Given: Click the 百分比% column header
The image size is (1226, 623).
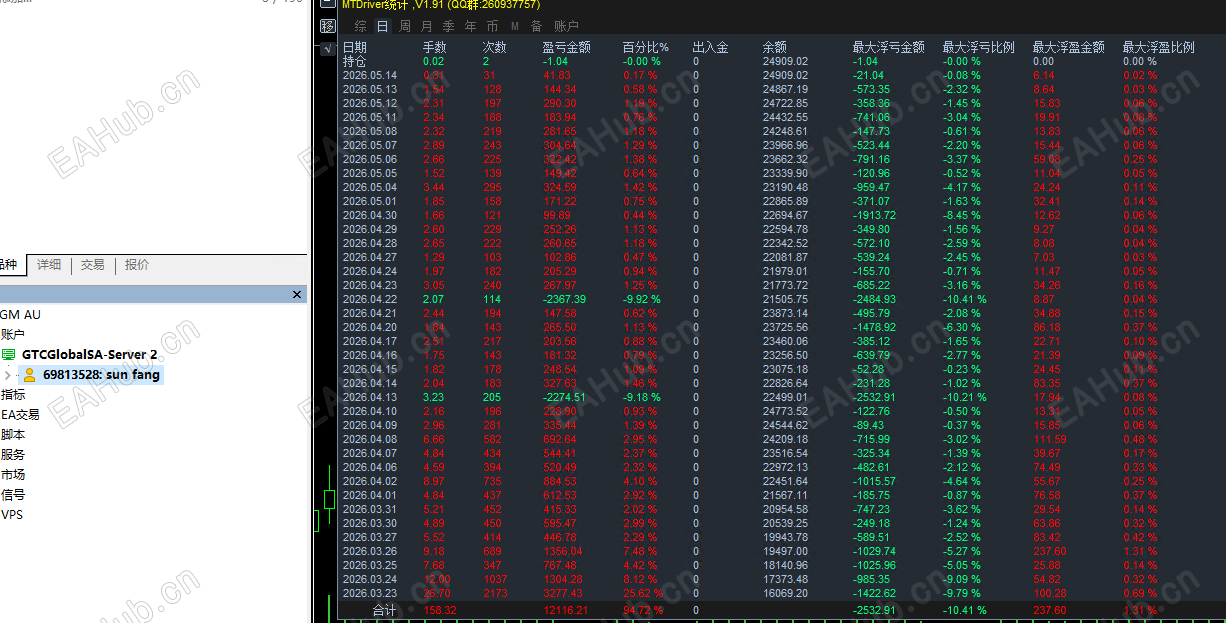Looking at the screenshot, I should point(646,47).
